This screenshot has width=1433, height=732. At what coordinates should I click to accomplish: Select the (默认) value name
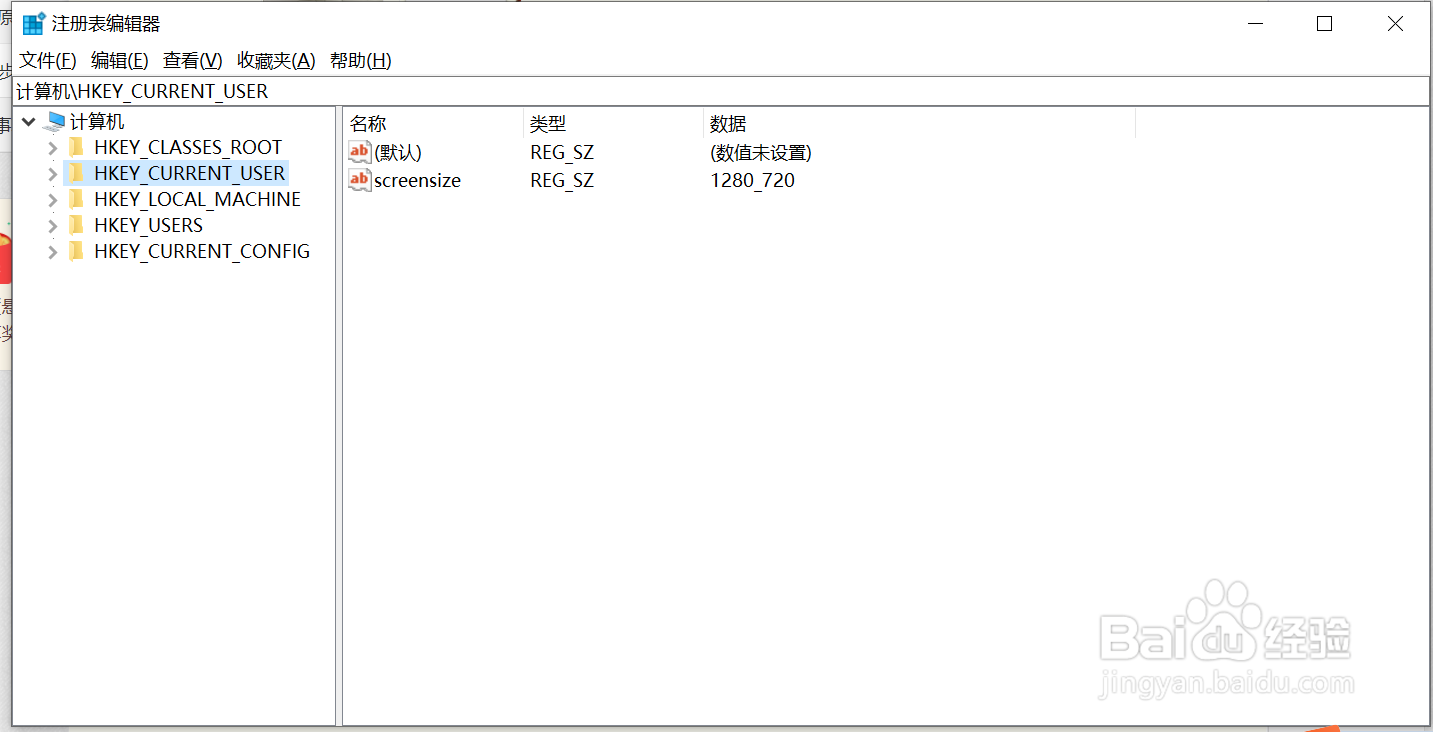tap(398, 153)
